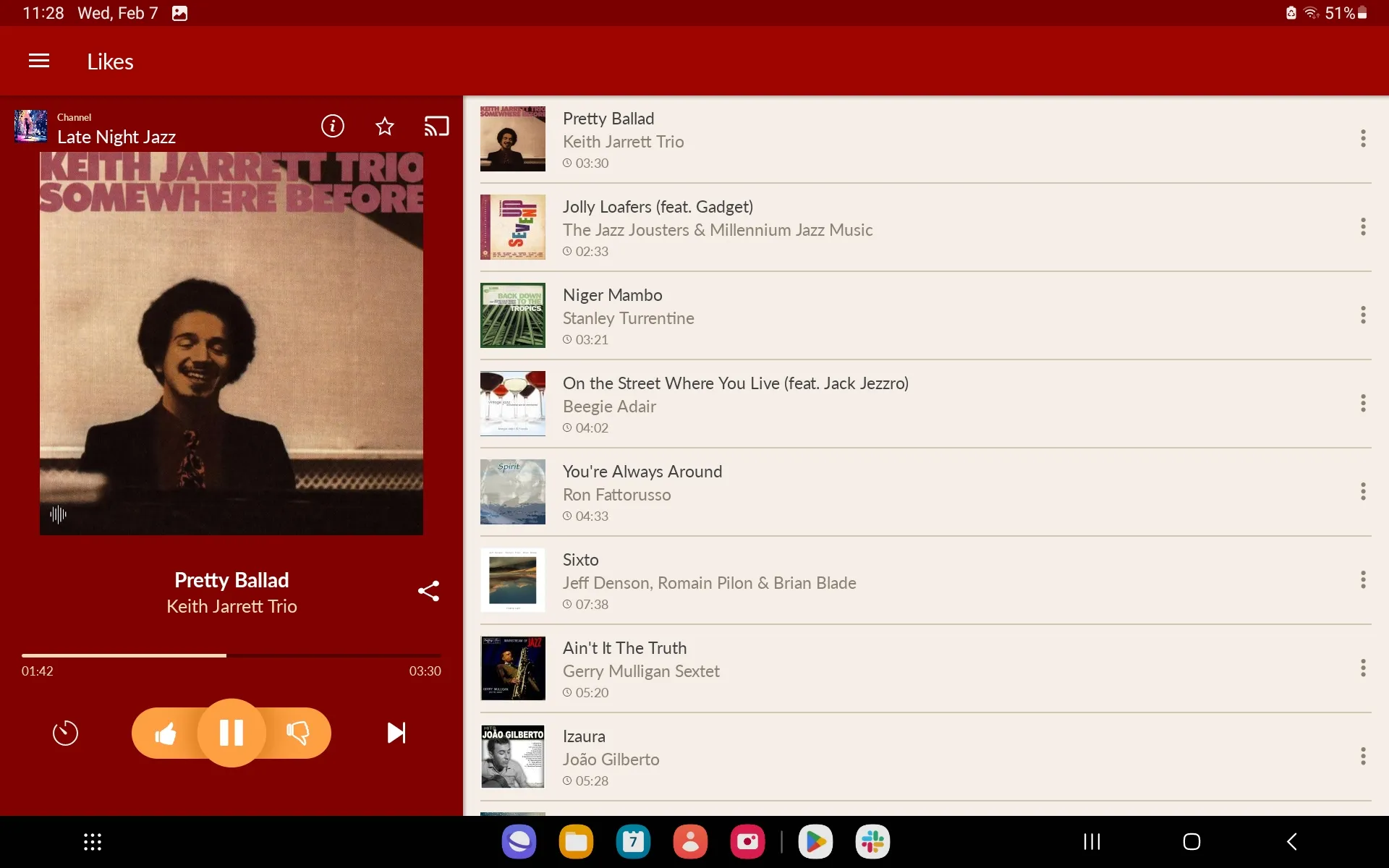
Task: Launch Slack from the taskbar
Action: tap(872, 842)
